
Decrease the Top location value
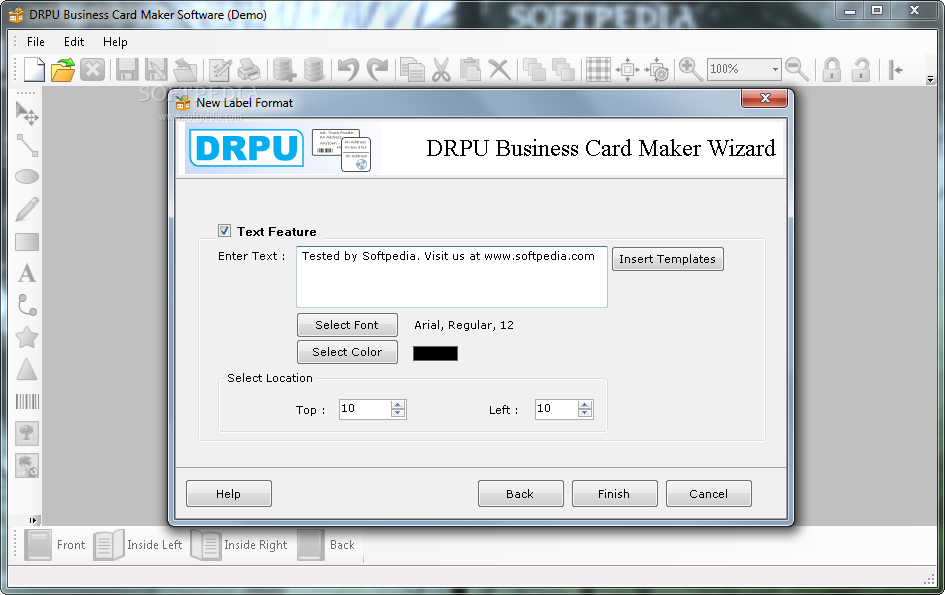tap(398, 414)
